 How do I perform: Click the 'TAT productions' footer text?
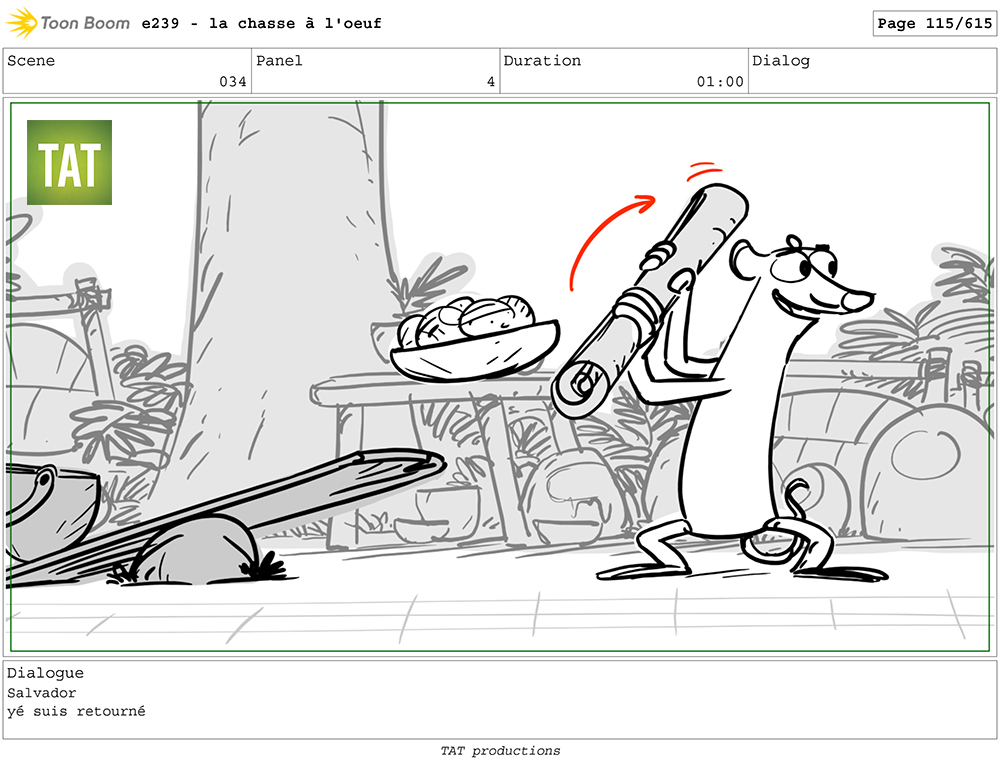pos(500,751)
